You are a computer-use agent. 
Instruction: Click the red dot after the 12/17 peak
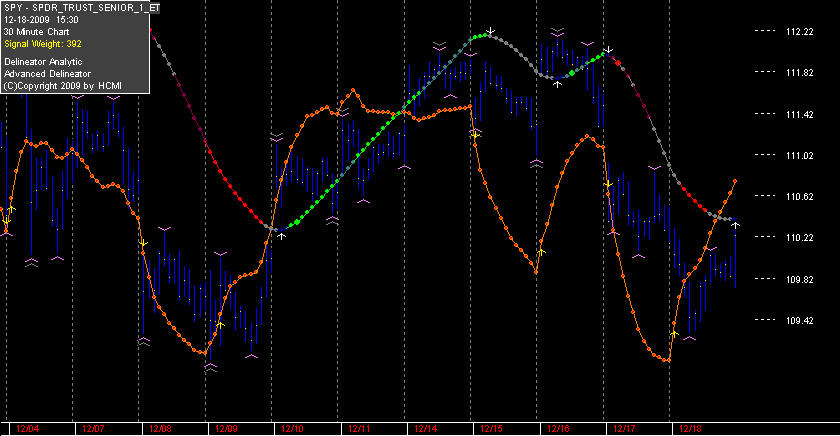click(618, 63)
